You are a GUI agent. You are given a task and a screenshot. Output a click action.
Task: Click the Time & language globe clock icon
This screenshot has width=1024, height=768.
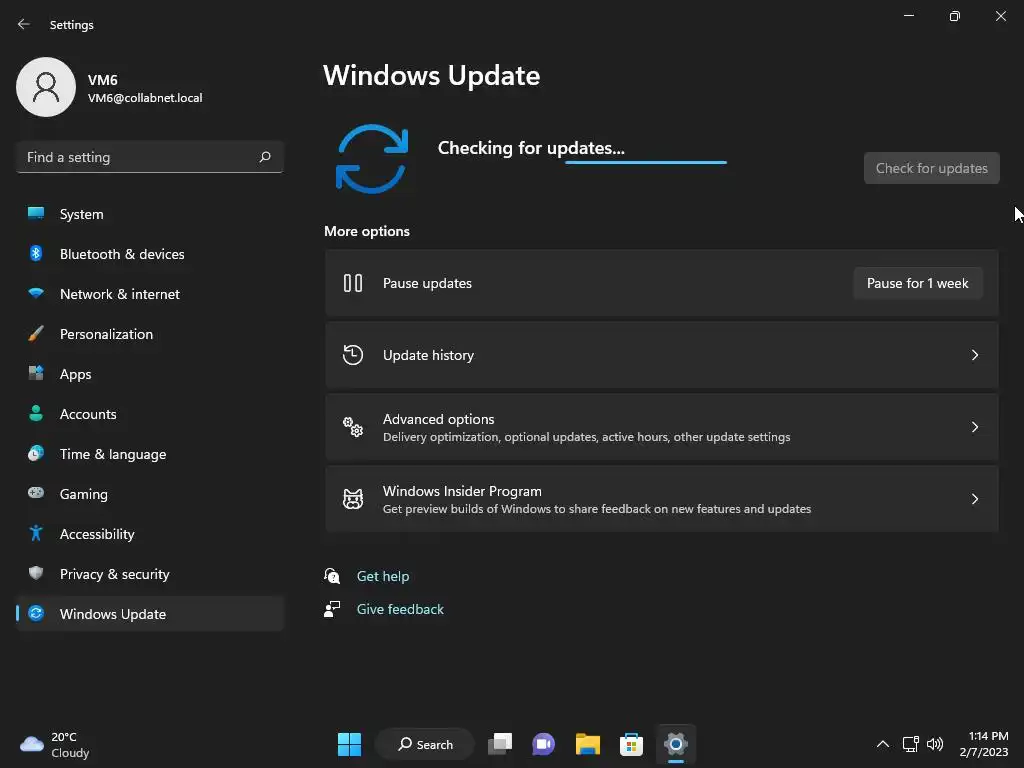36,453
